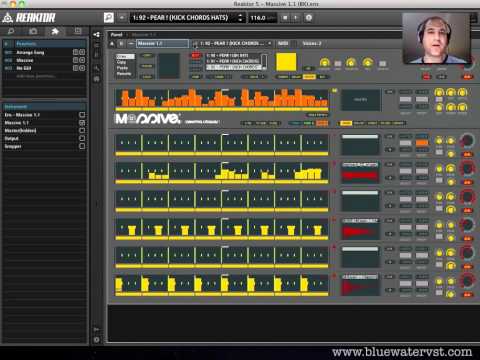Screen dimensions: 480x360
Task: Click the third yellow knob right of the yellow swatch
Action: click(368, 62)
